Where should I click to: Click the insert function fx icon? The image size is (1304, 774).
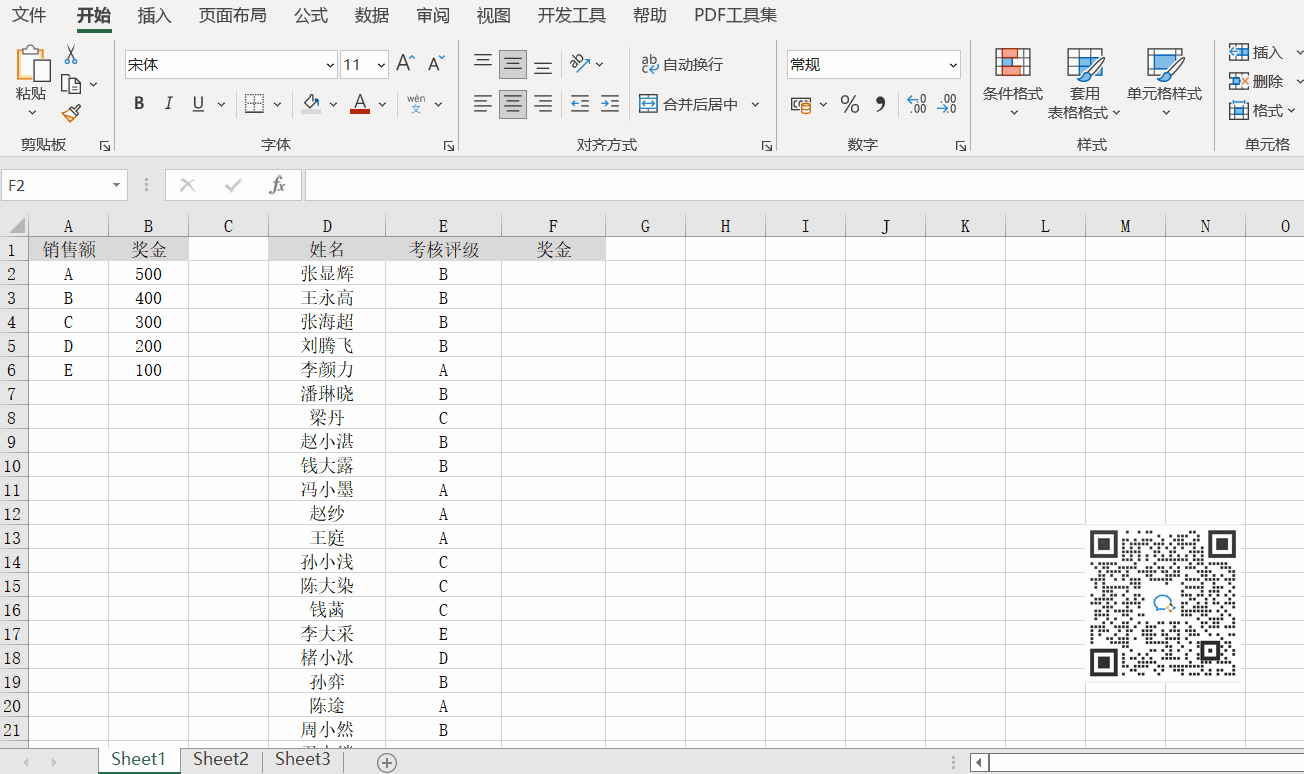pyautogui.click(x=278, y=185)
